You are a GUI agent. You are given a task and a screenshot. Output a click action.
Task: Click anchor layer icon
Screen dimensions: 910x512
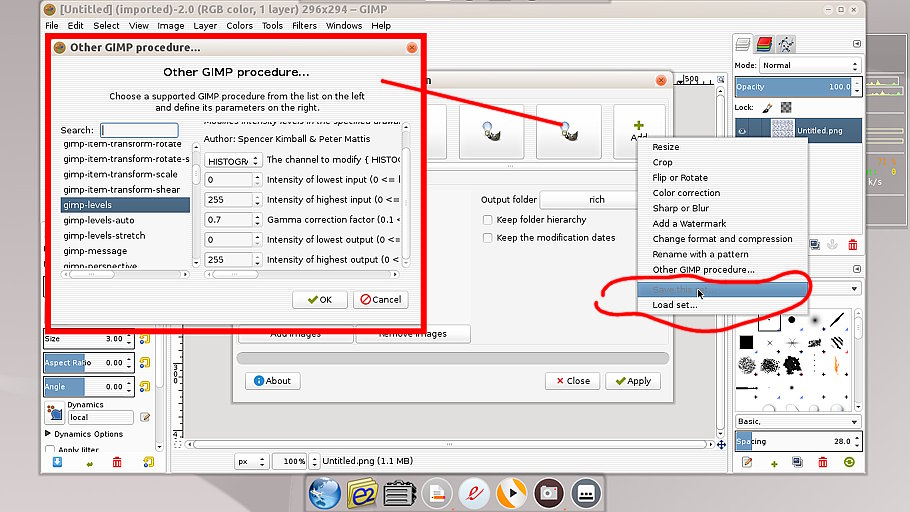833,245
